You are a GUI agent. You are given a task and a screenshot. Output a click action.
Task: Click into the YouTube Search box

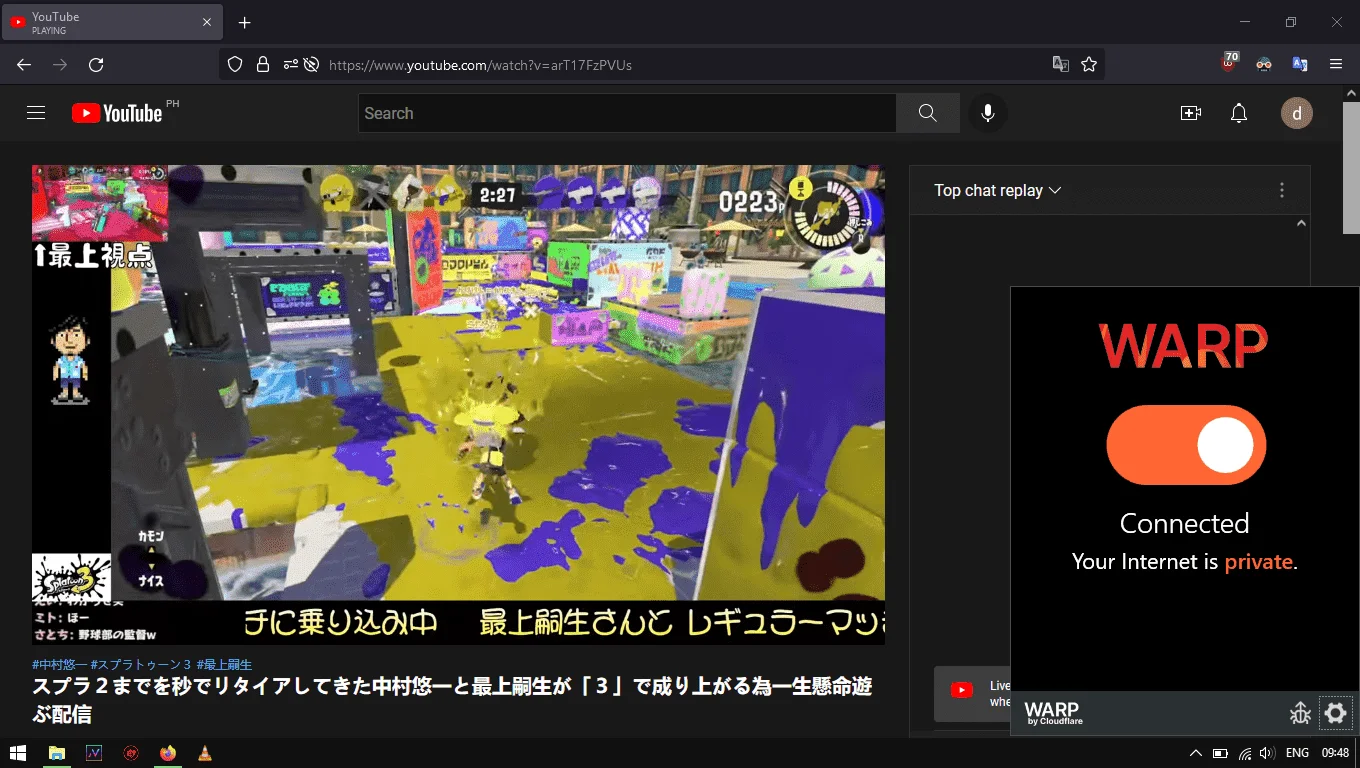(627, 113)
